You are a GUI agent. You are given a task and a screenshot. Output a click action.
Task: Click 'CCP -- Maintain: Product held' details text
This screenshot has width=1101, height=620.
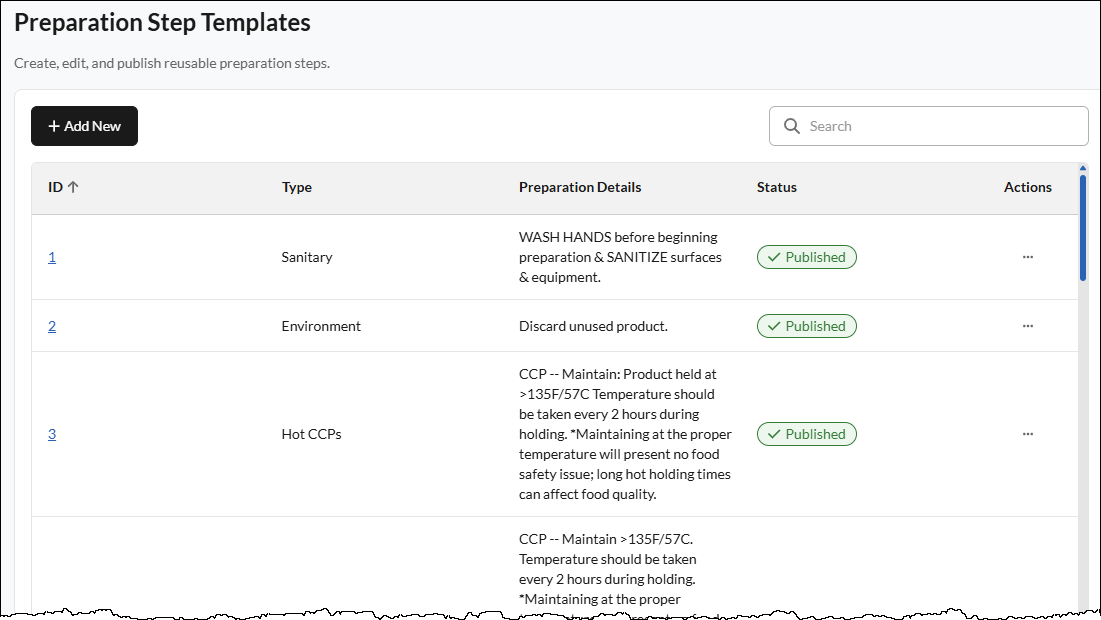pyautogui.click(x=617, y=374)
